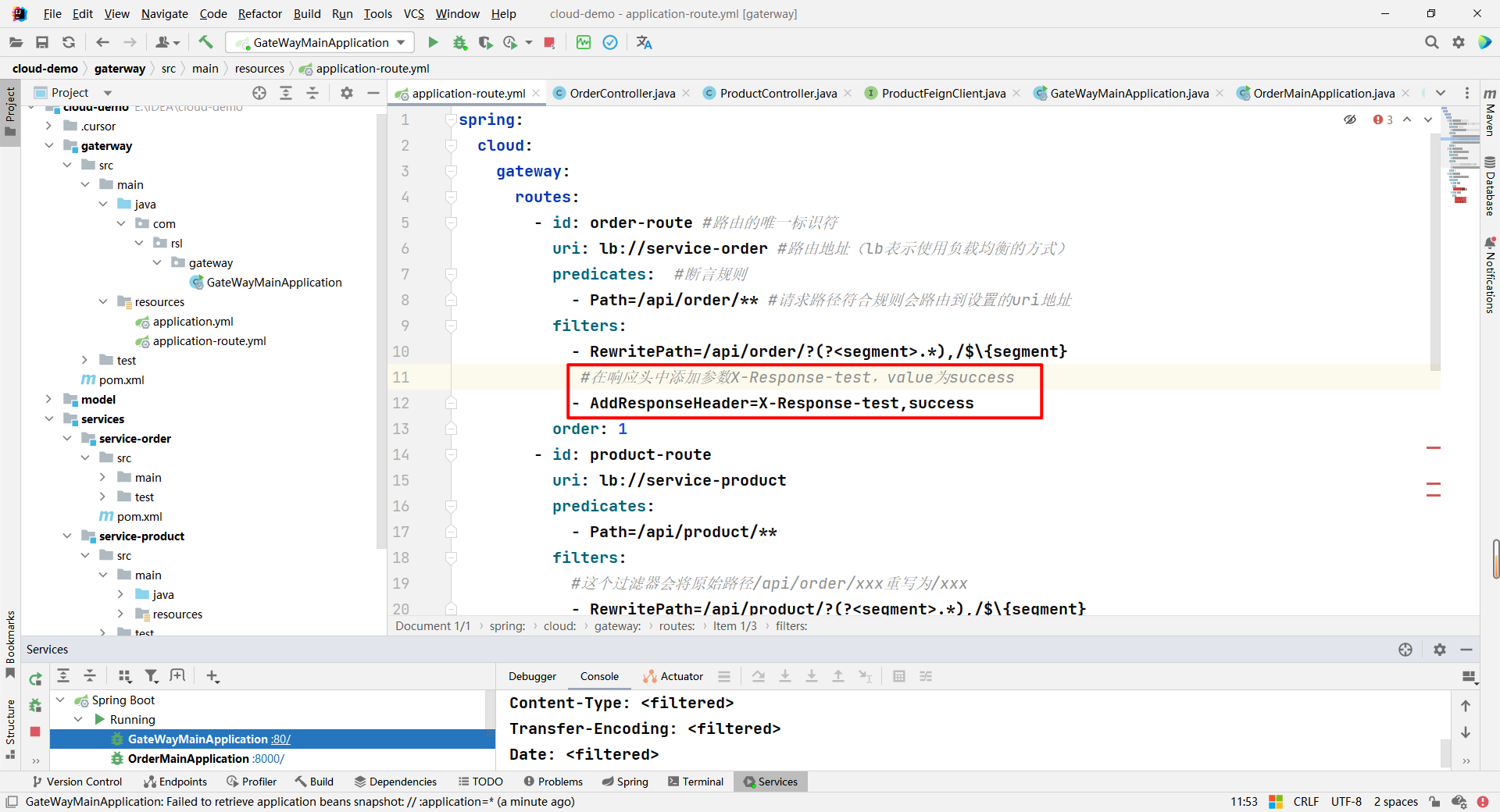Toggle tool window bars in status bar corner
The height and width of the screenshot is (812, 1500).
click(x=12, y=802)
